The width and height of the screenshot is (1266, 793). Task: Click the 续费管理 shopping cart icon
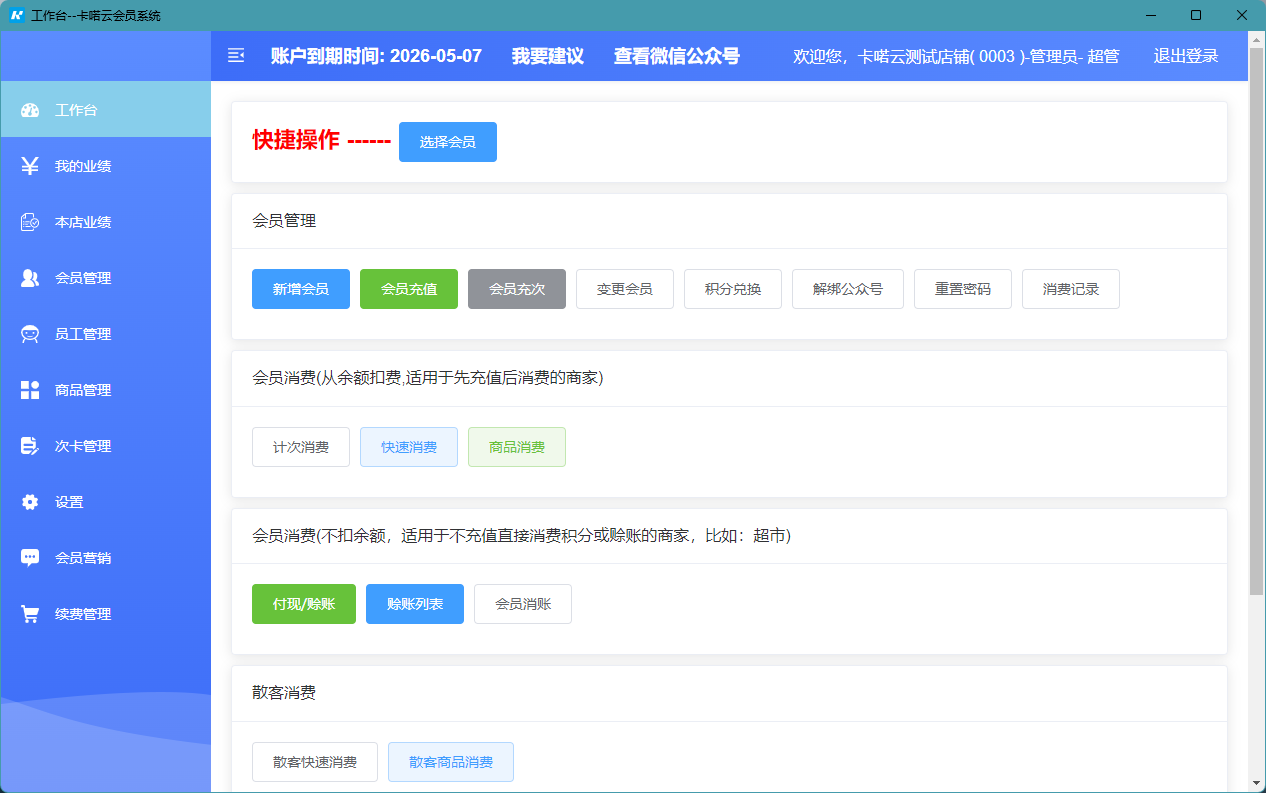(x=30, y=614)
